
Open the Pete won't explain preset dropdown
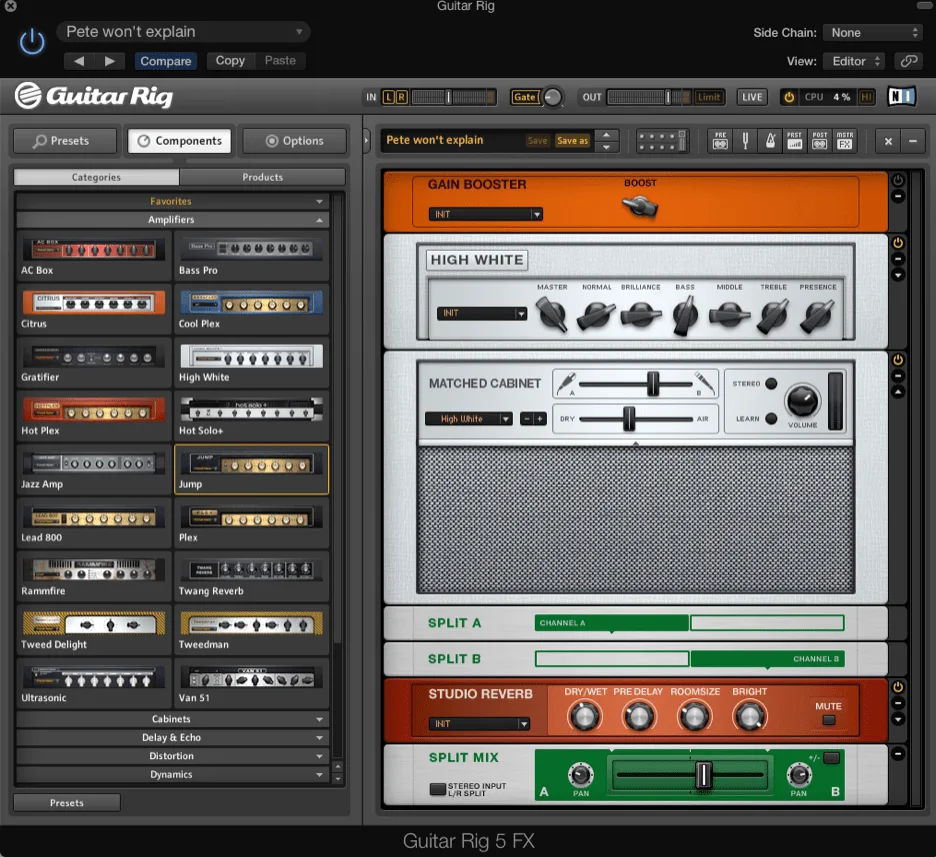184,32
